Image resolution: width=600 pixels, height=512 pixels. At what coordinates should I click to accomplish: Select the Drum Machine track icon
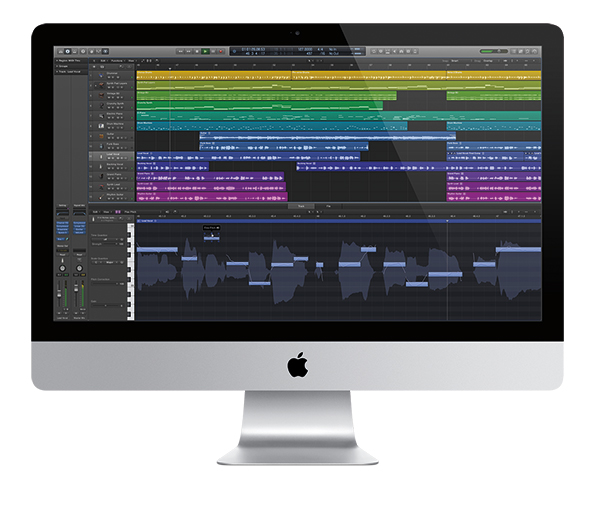click(101, 126)
